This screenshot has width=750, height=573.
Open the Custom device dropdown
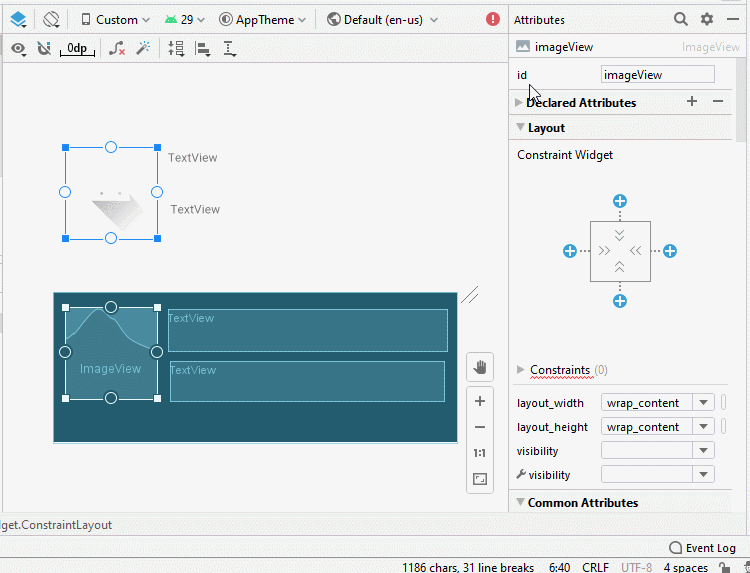(115, 20)
